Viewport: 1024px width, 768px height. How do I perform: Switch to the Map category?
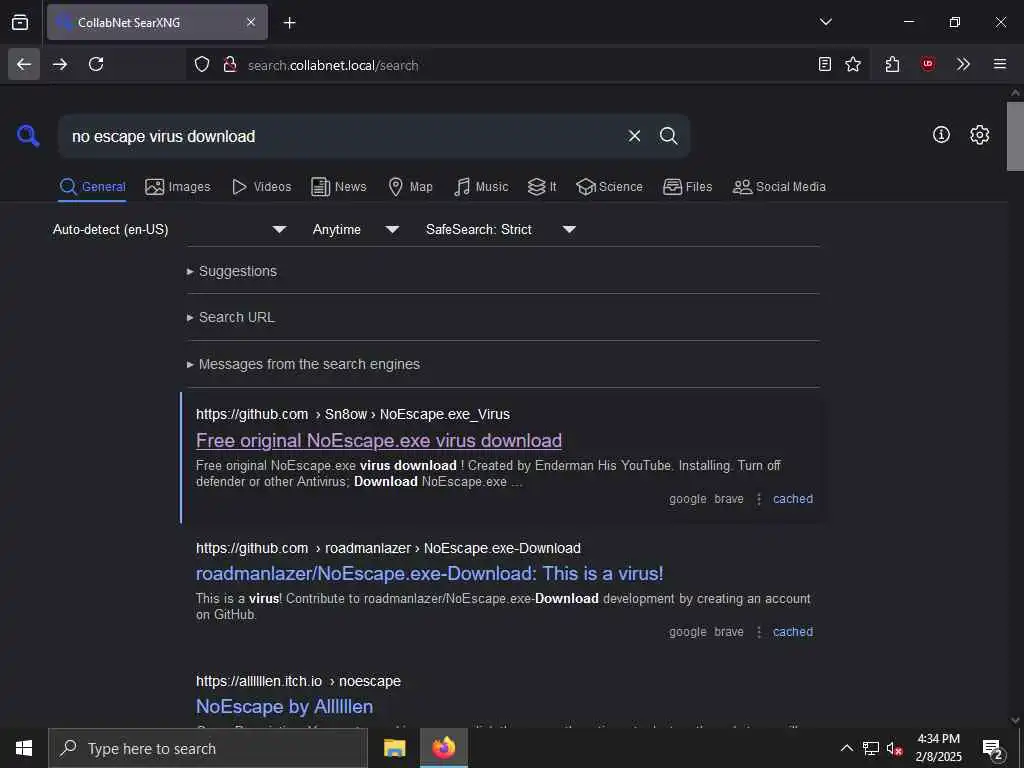[410, 187]
